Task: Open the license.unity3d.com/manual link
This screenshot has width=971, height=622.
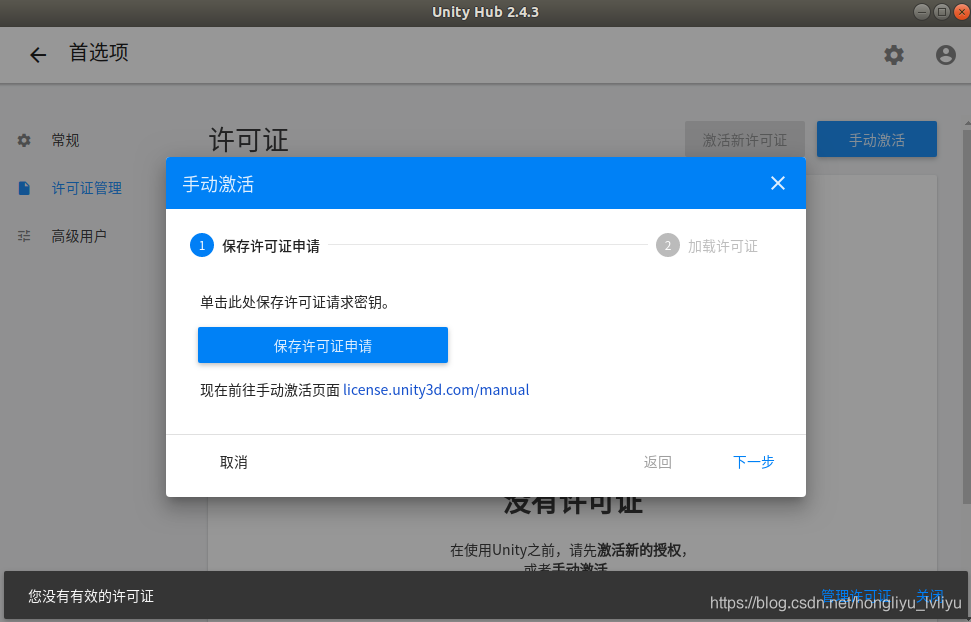Action: pos(436,390)
